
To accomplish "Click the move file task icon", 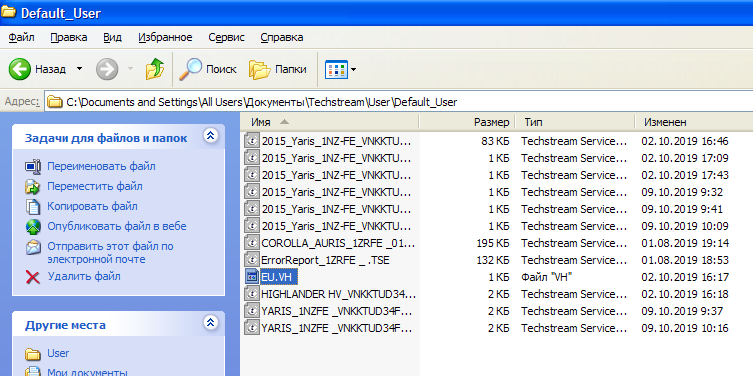I will (33, 186).
